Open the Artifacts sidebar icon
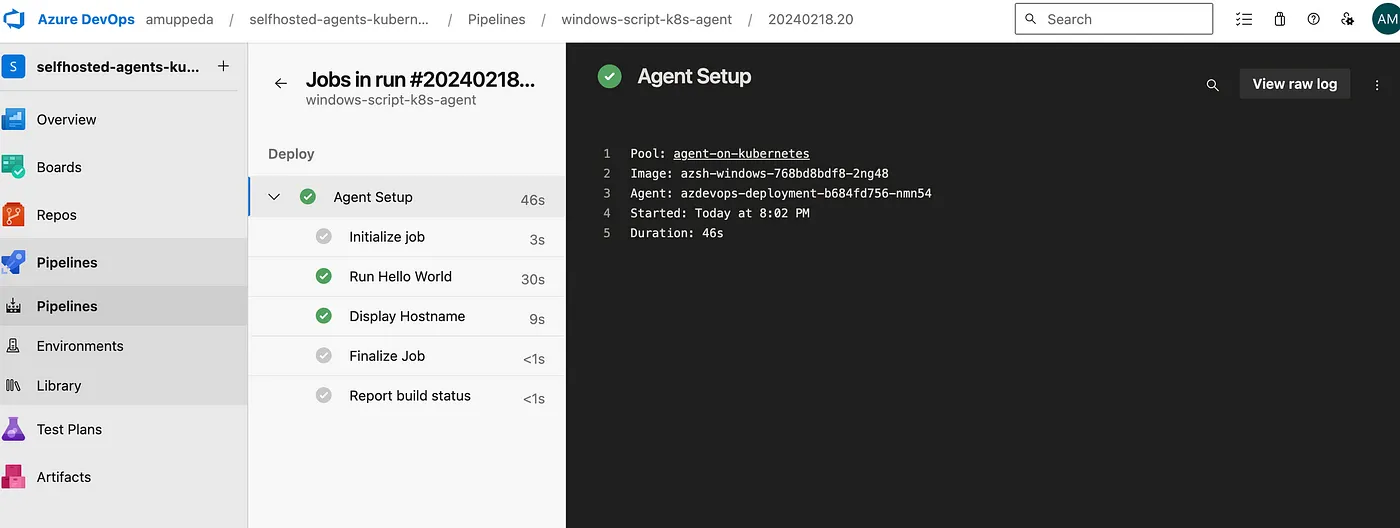Screen dimensions: 1400x528 [14, 477]
